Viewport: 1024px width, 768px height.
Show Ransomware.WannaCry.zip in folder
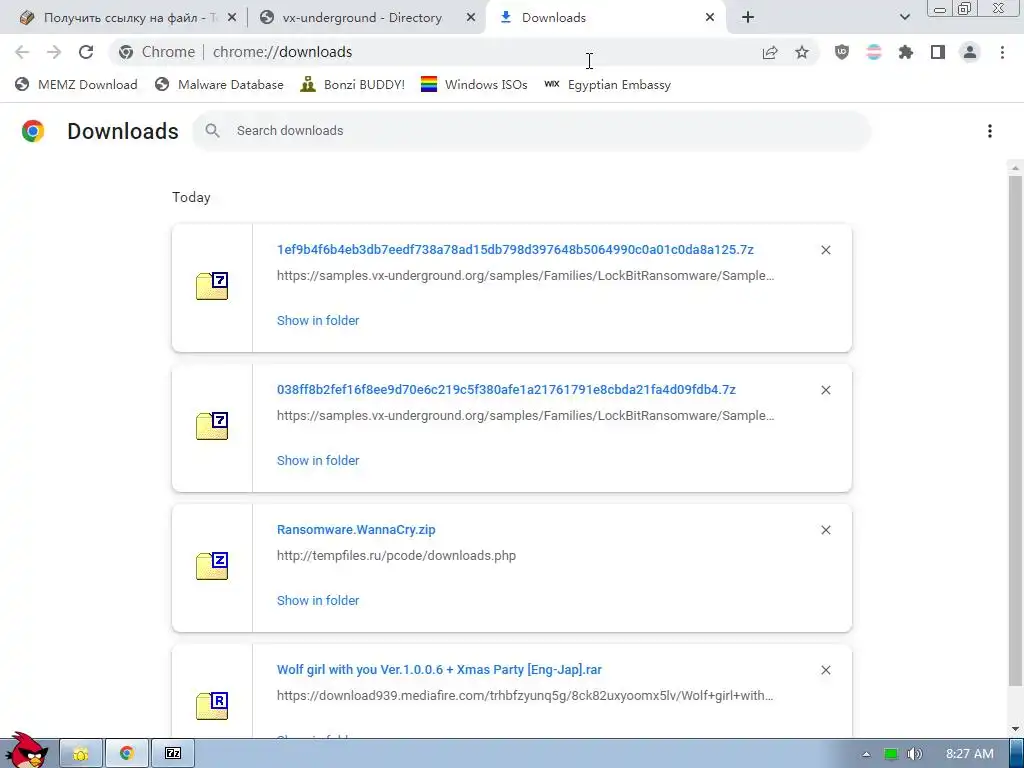(318, 601)
